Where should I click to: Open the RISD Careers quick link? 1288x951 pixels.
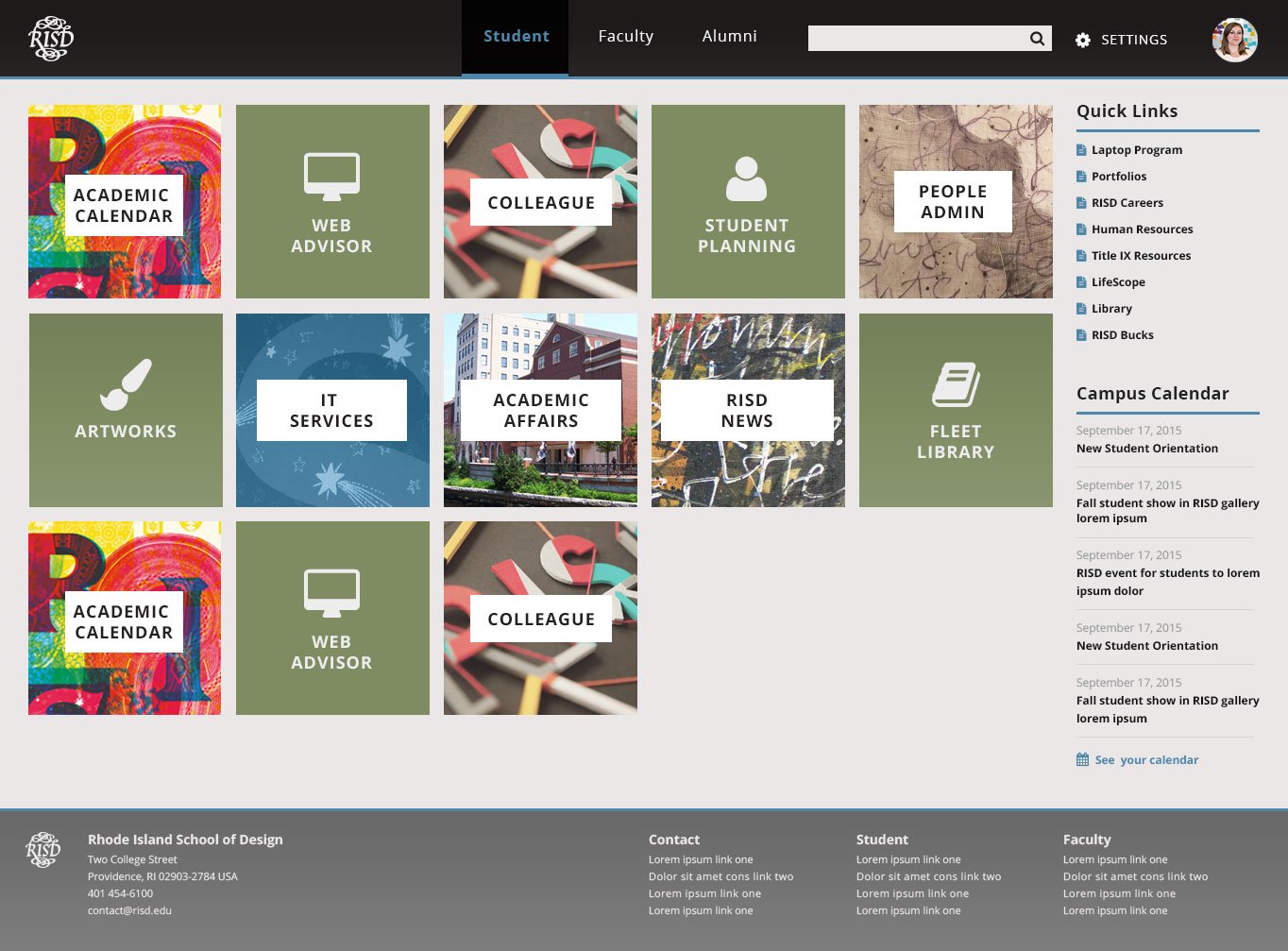[x=1127, y=203]
